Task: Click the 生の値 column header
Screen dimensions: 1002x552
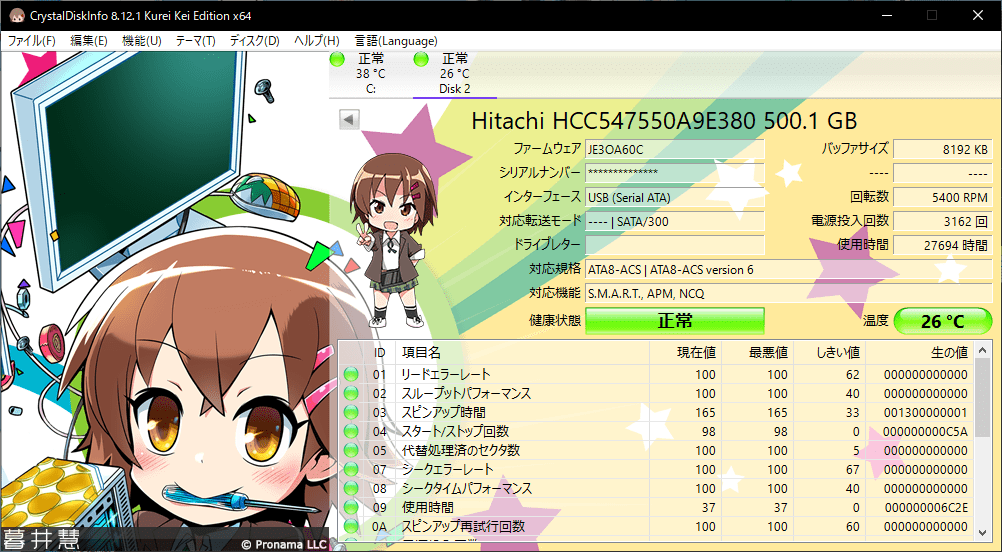Action: click(x=948, y=352)
